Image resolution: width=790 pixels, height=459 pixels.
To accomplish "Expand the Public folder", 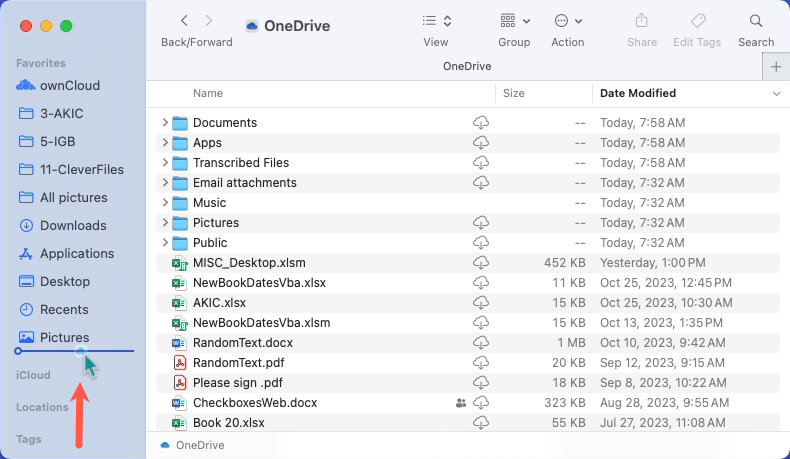I will click(165, 242).
